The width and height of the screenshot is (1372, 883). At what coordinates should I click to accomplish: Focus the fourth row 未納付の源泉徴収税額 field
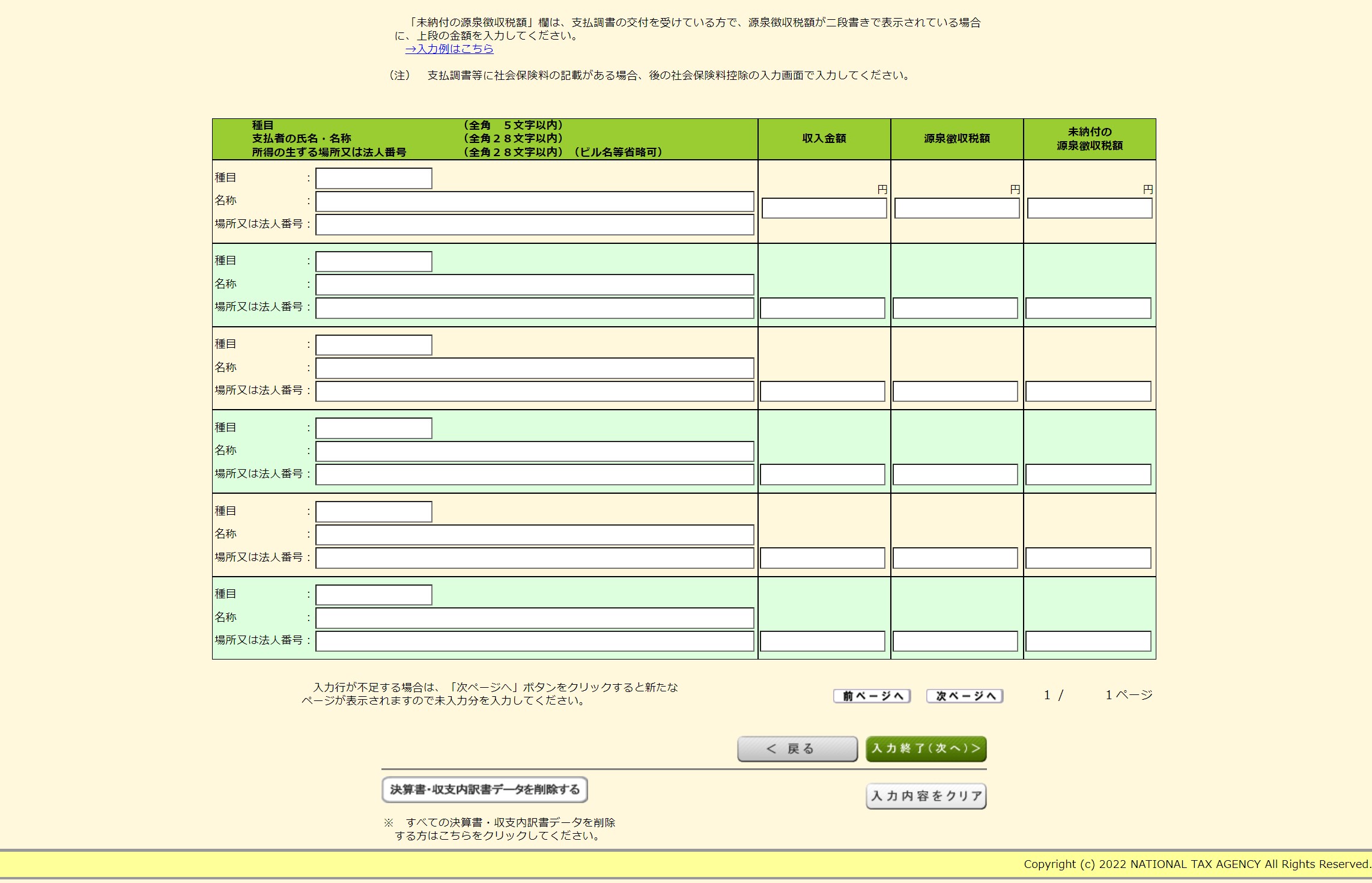(1088, 475)
